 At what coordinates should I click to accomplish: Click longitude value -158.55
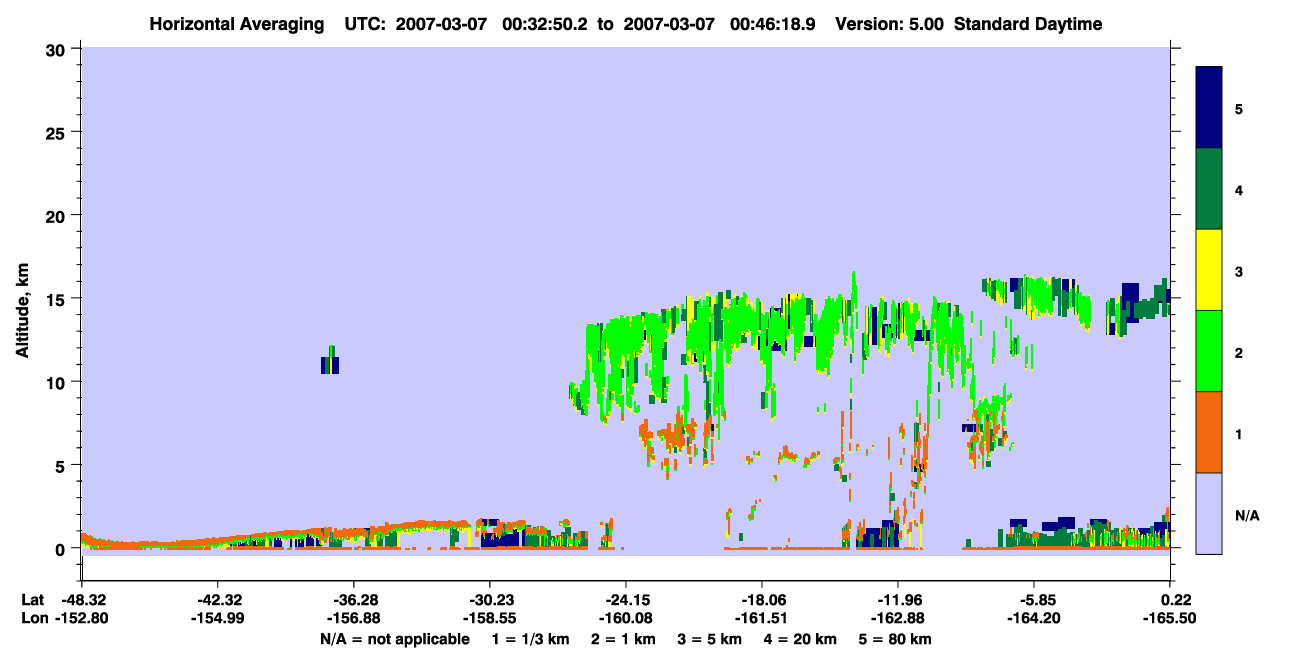489,617
